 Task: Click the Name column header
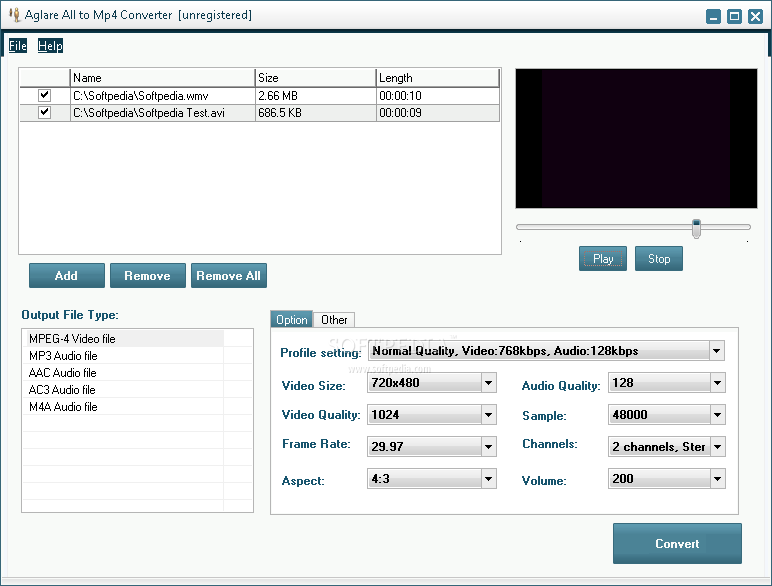[162, 78]
